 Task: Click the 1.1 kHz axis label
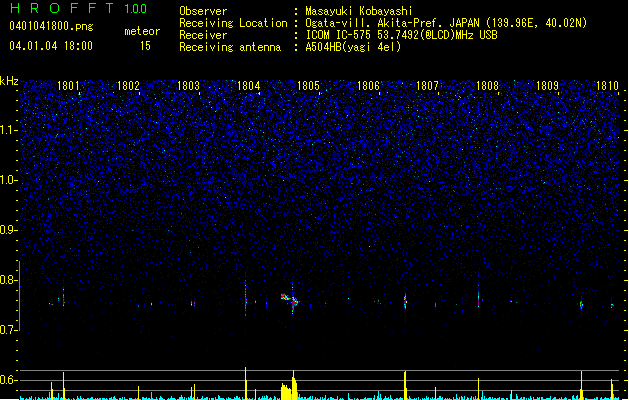click(8, 130)
